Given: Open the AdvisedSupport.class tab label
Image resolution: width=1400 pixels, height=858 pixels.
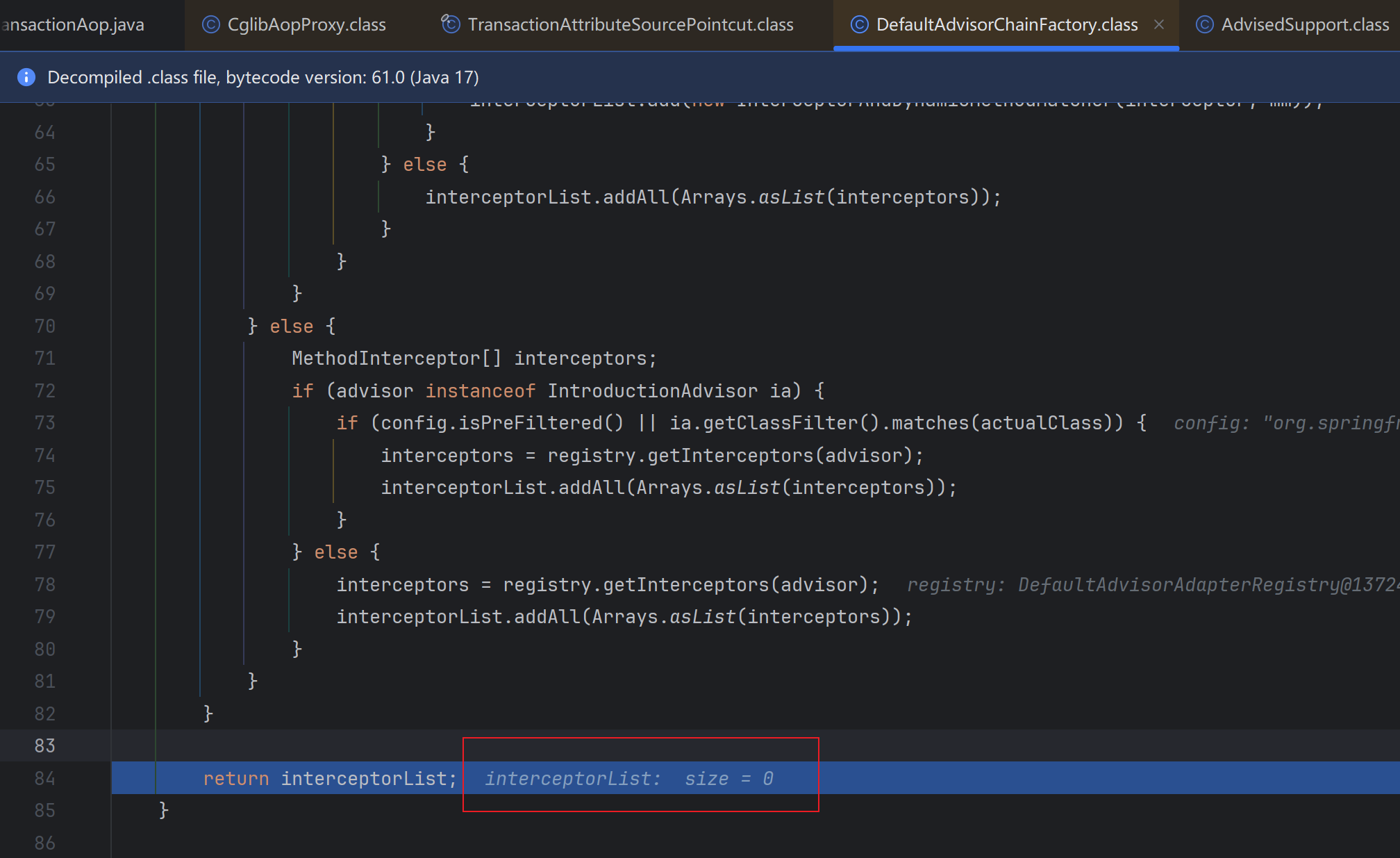Looking at the screenshot, I should pyautogui.click(x=1305, y=25).
